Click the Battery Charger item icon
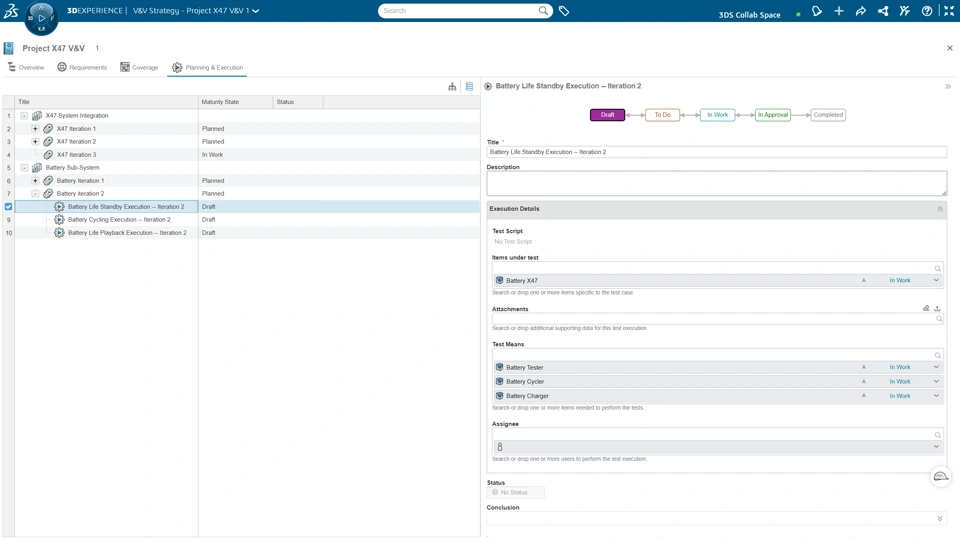This screenshot has width=960, height=540. (x=500, y=396)
